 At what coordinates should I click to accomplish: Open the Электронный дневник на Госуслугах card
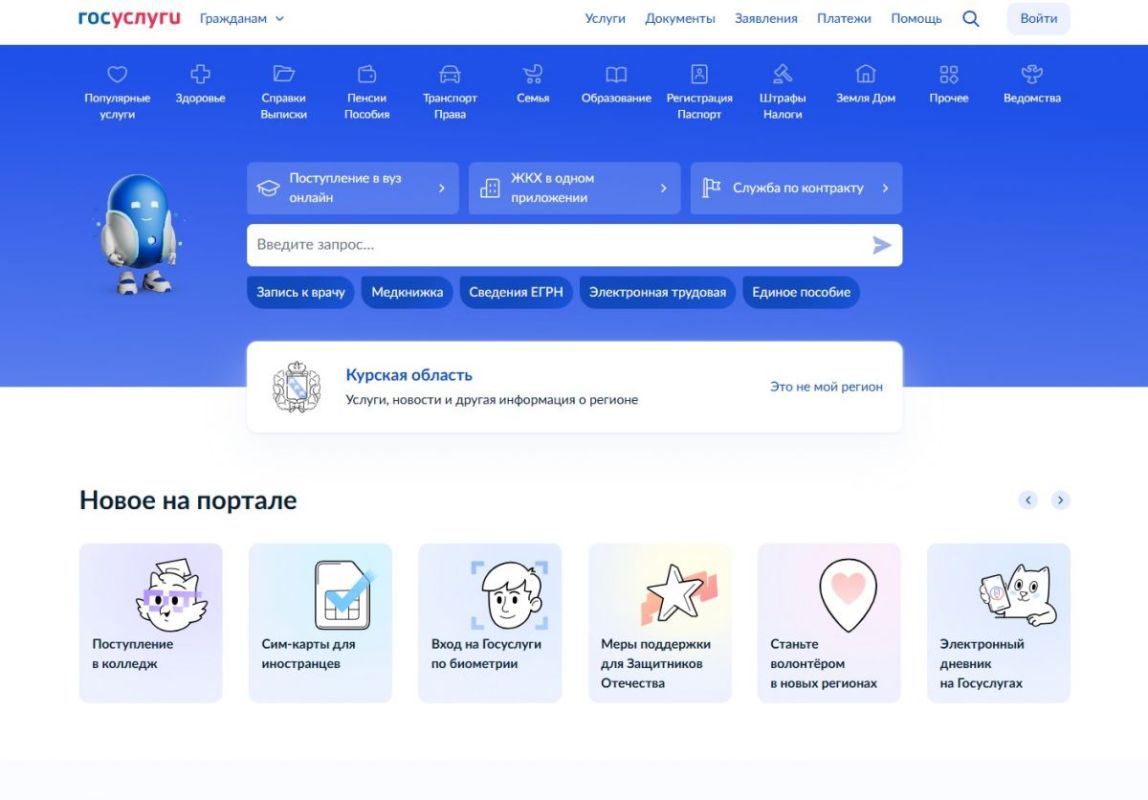click(x=999, y=623)
